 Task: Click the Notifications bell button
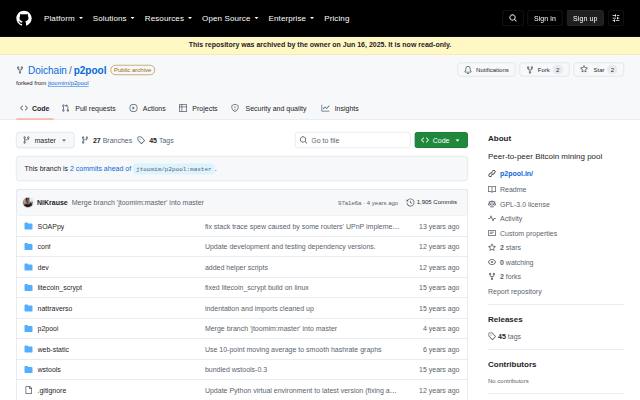tap(486, 70)
